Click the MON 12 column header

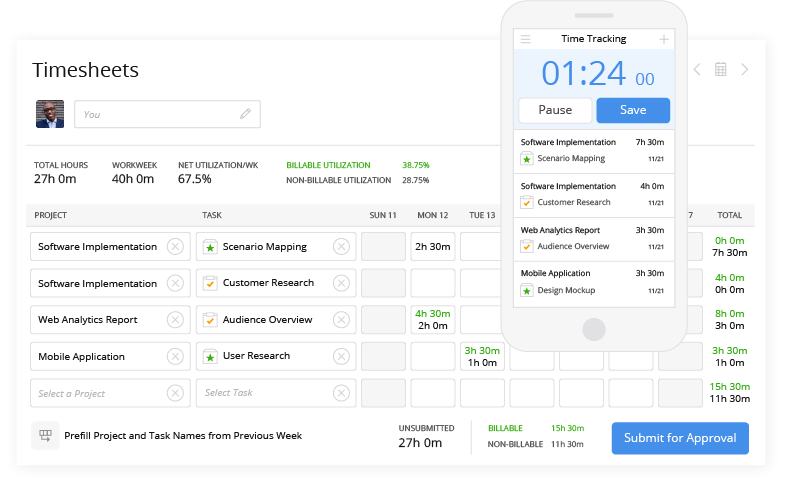pyautogui.click(x=433, y=215)
